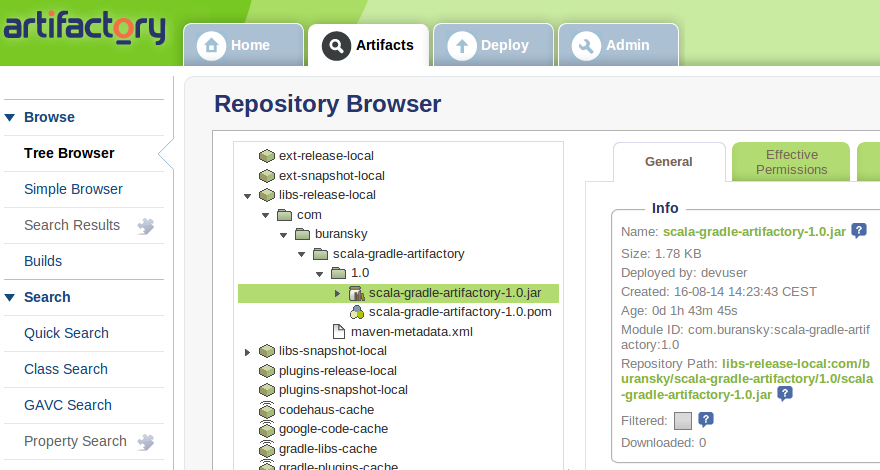Click the plugin icon beside Search Results

(x=146, y=226)
